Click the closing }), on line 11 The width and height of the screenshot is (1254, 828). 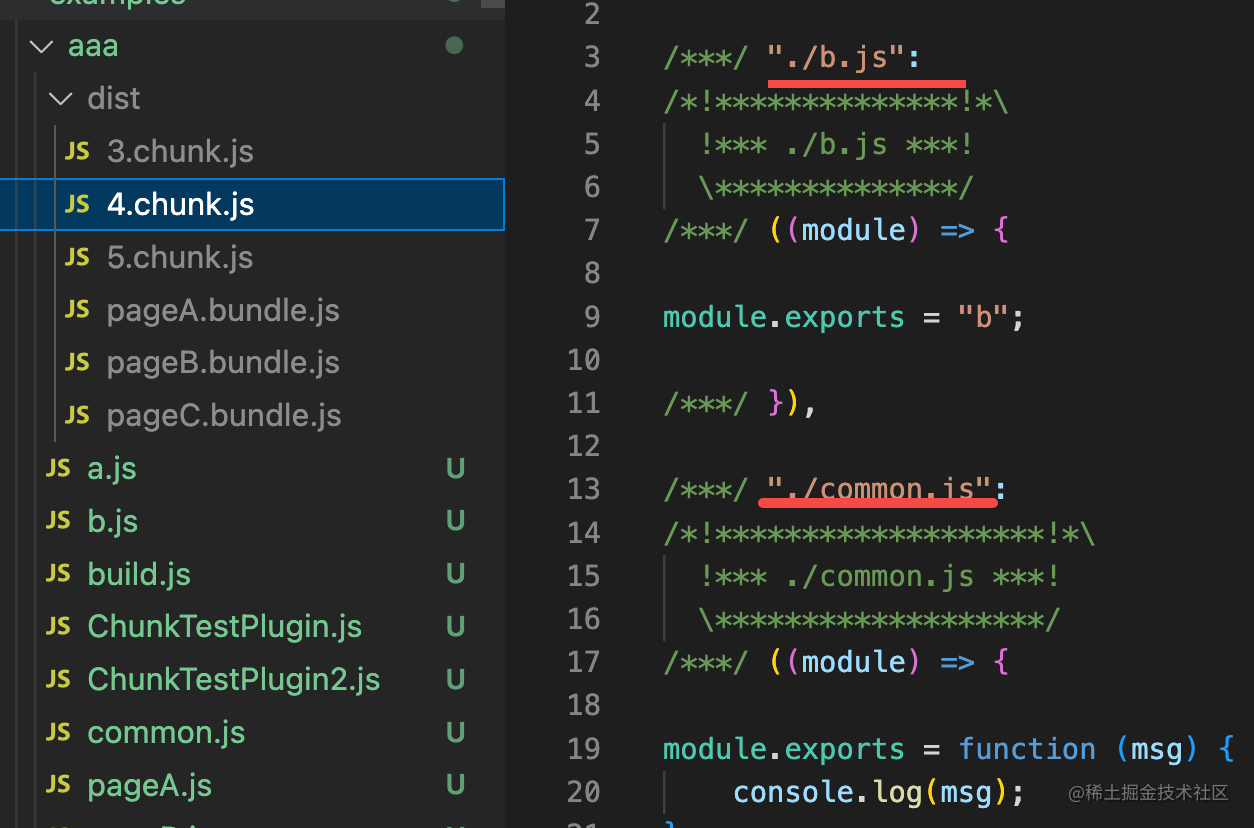pyautogui.click(x=792, y=403)
